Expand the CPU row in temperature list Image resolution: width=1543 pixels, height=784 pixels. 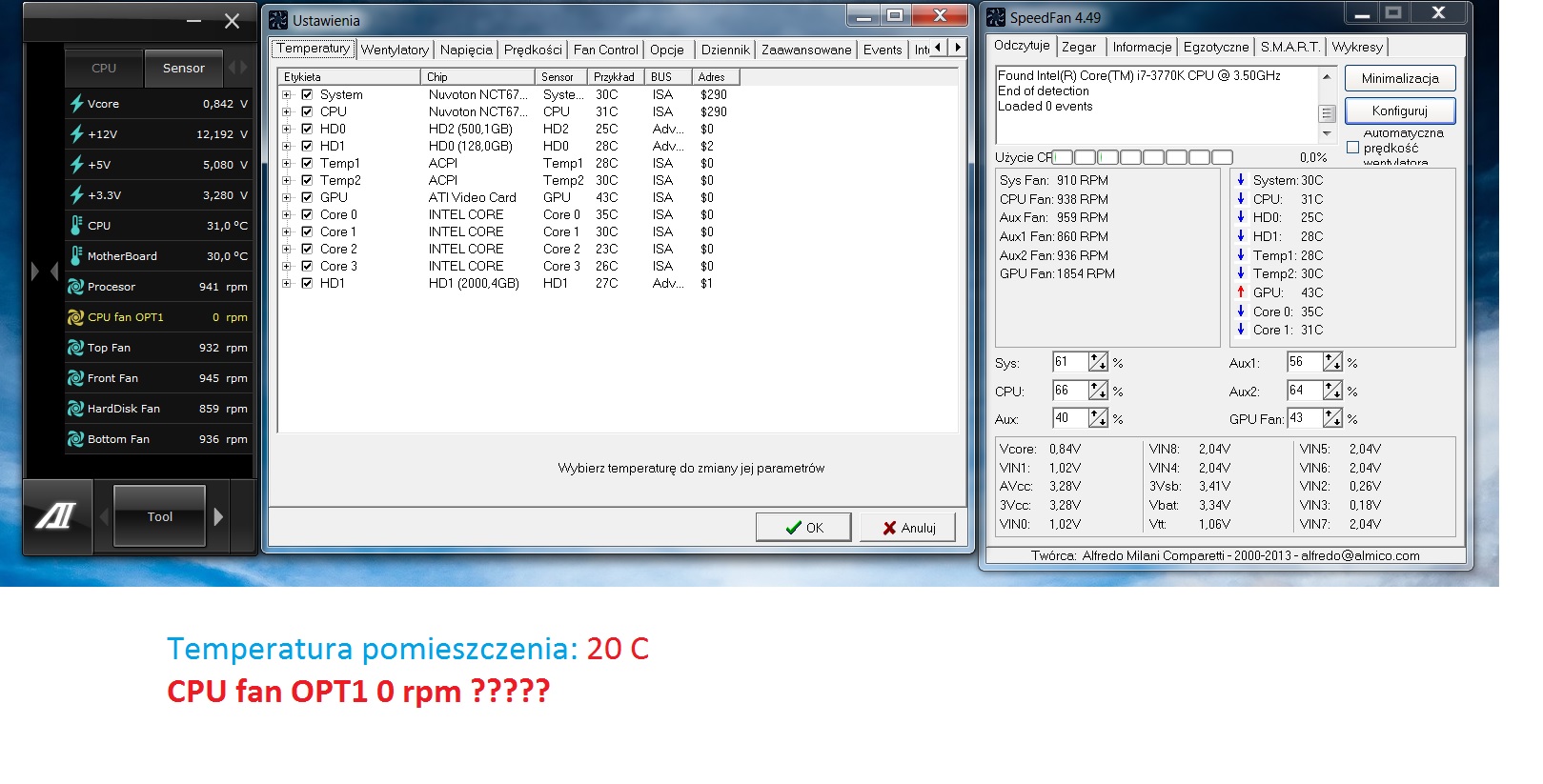pyautogui.click(x=286, y=111)
